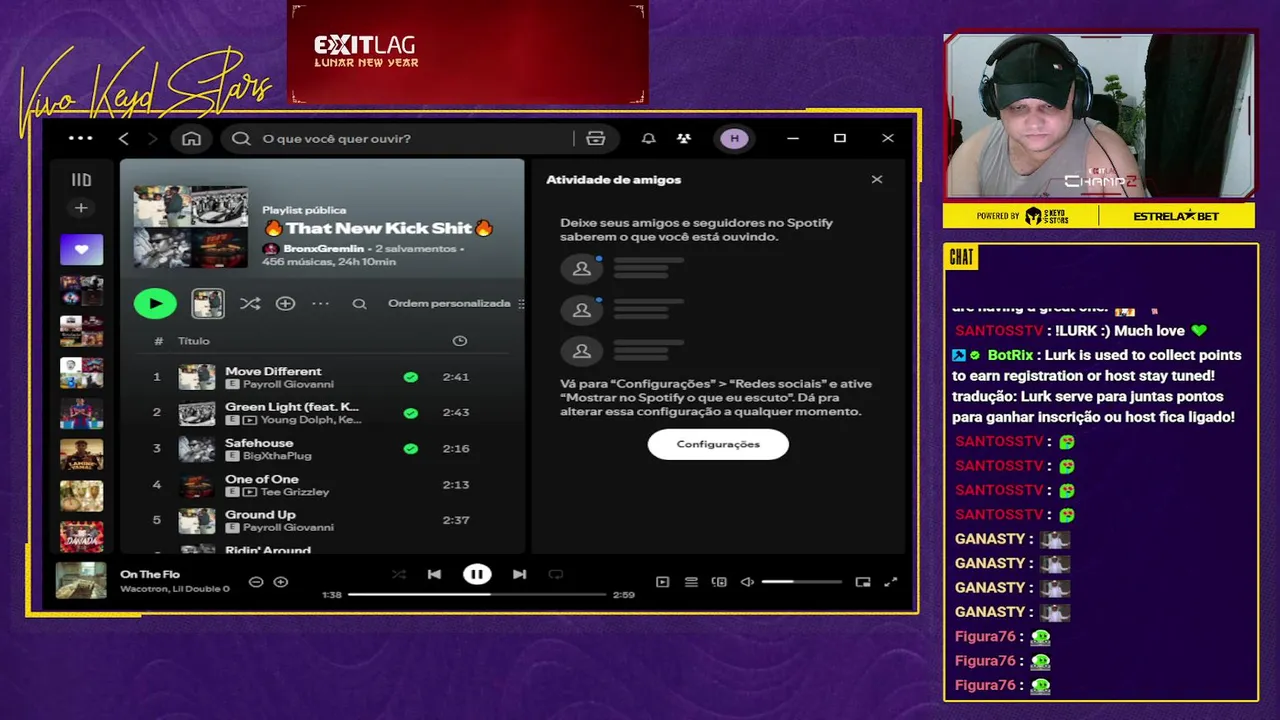The width and height of the screenshot is (1280, 720).
Task: Sort by "Título" column header
Action: coord(194,341)
